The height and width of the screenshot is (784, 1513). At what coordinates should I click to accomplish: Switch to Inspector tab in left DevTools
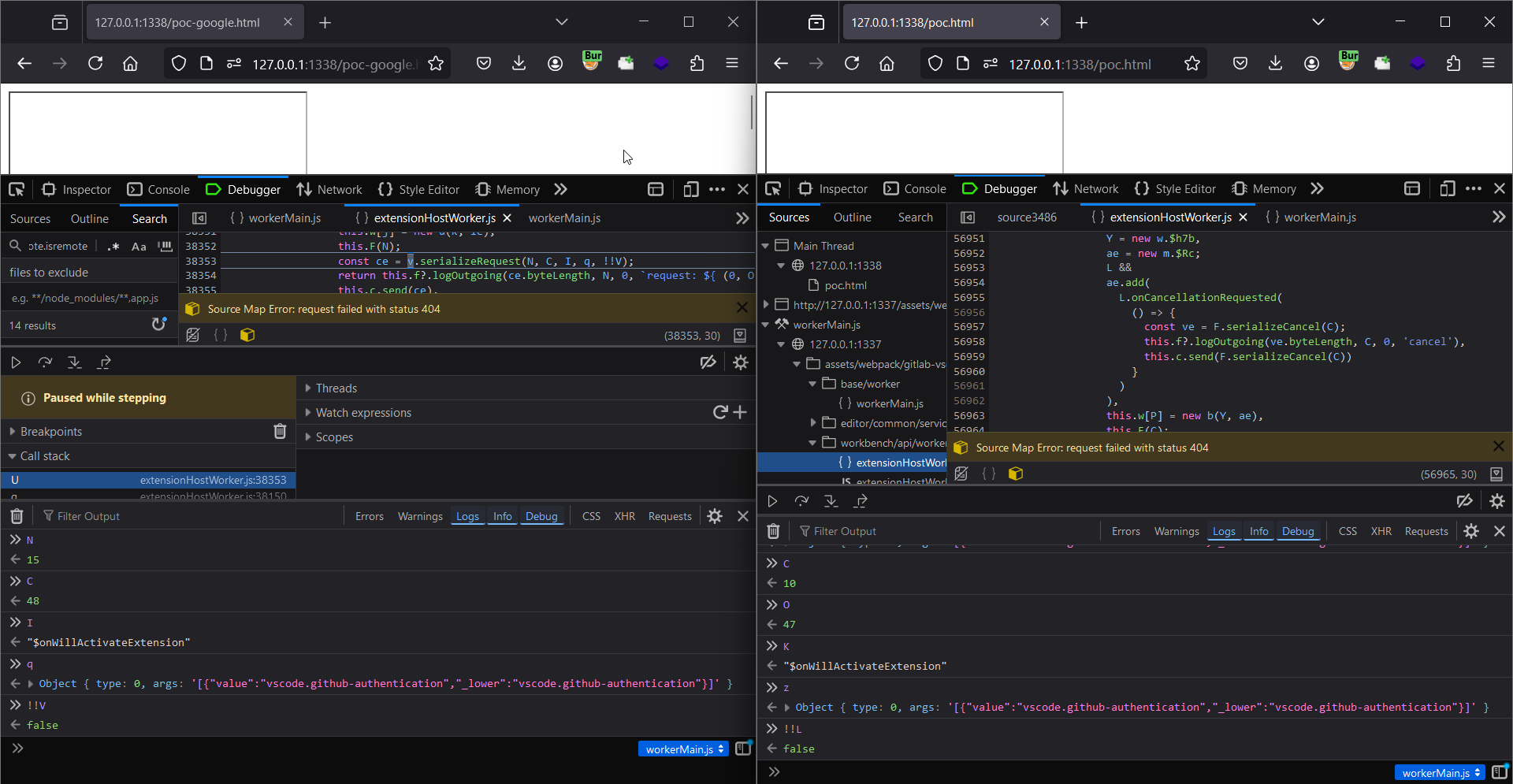[76, 189]
